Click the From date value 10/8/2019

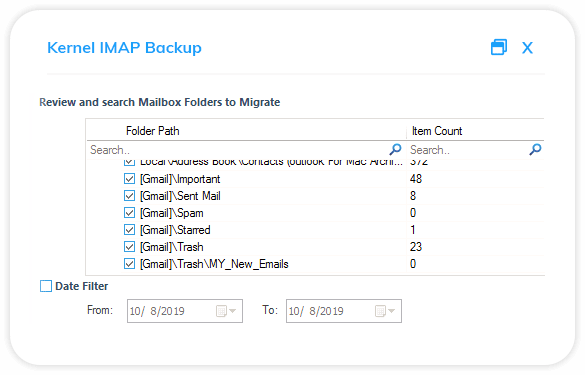pos(157,311)
